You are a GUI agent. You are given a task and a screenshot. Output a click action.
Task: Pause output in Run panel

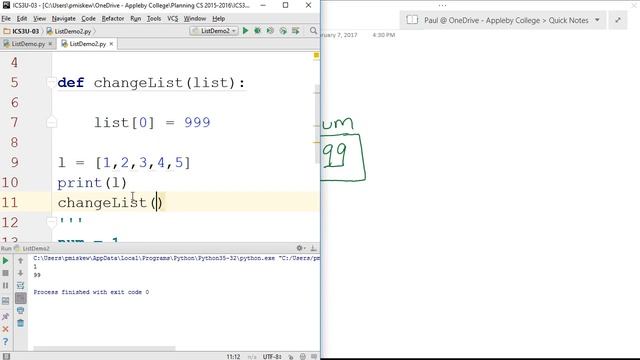6,285
